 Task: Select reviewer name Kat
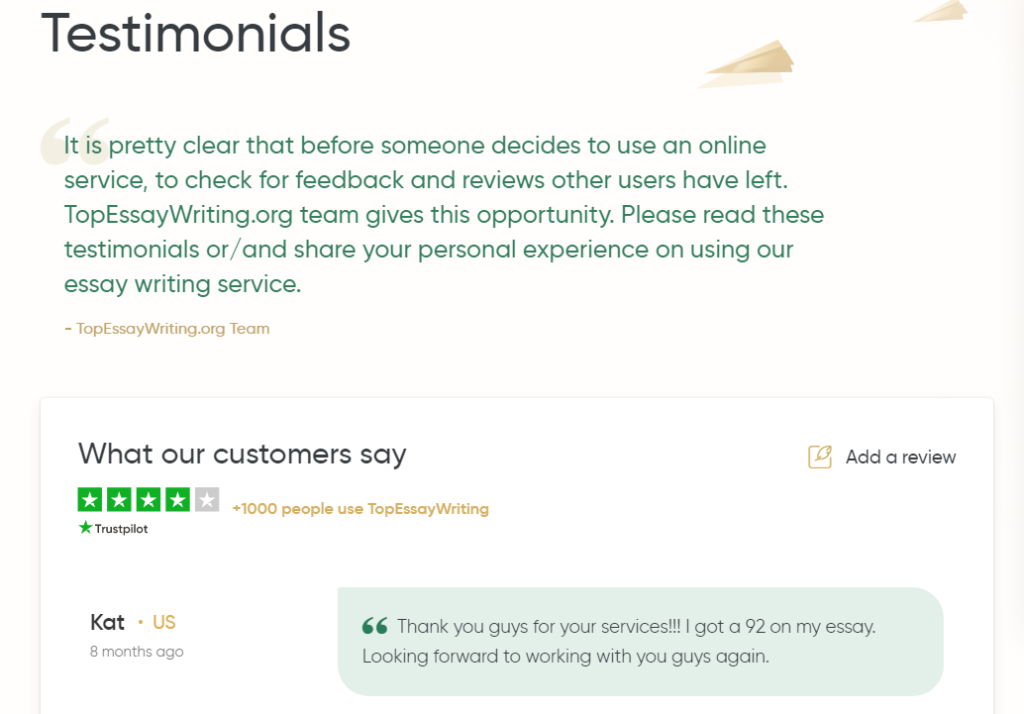coord(107,622)
